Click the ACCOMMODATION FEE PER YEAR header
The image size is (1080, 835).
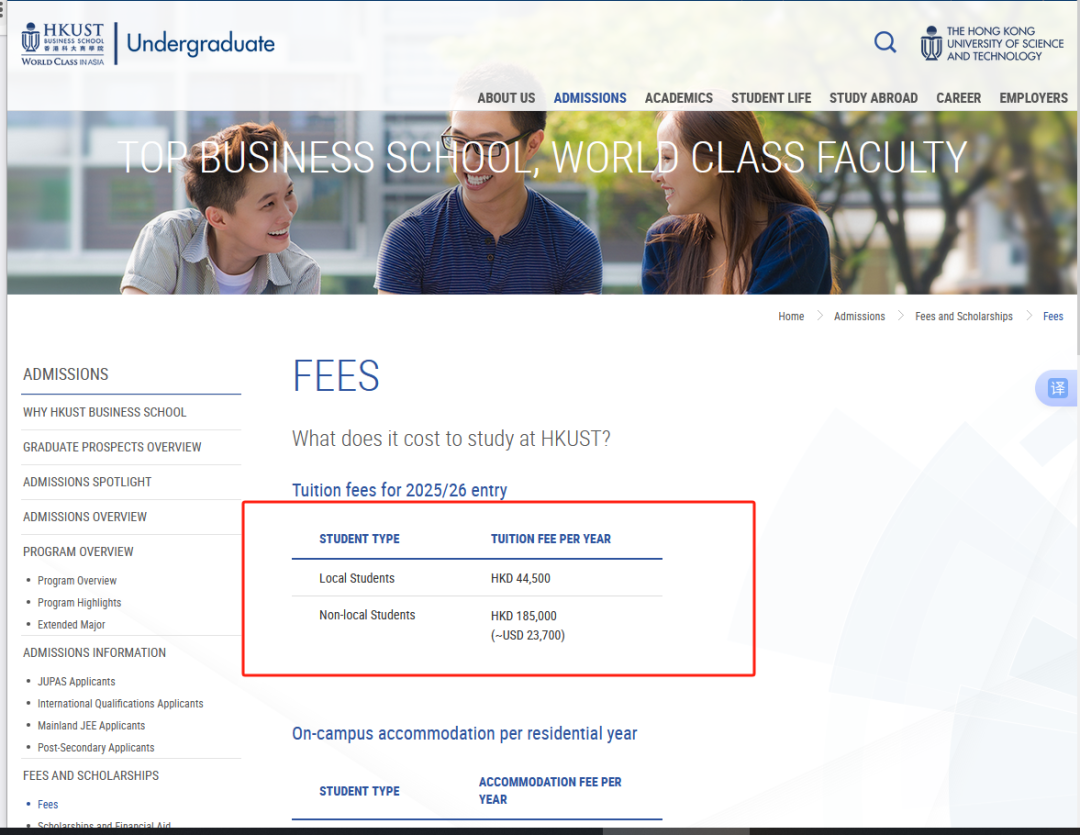(x=550, y=790)
